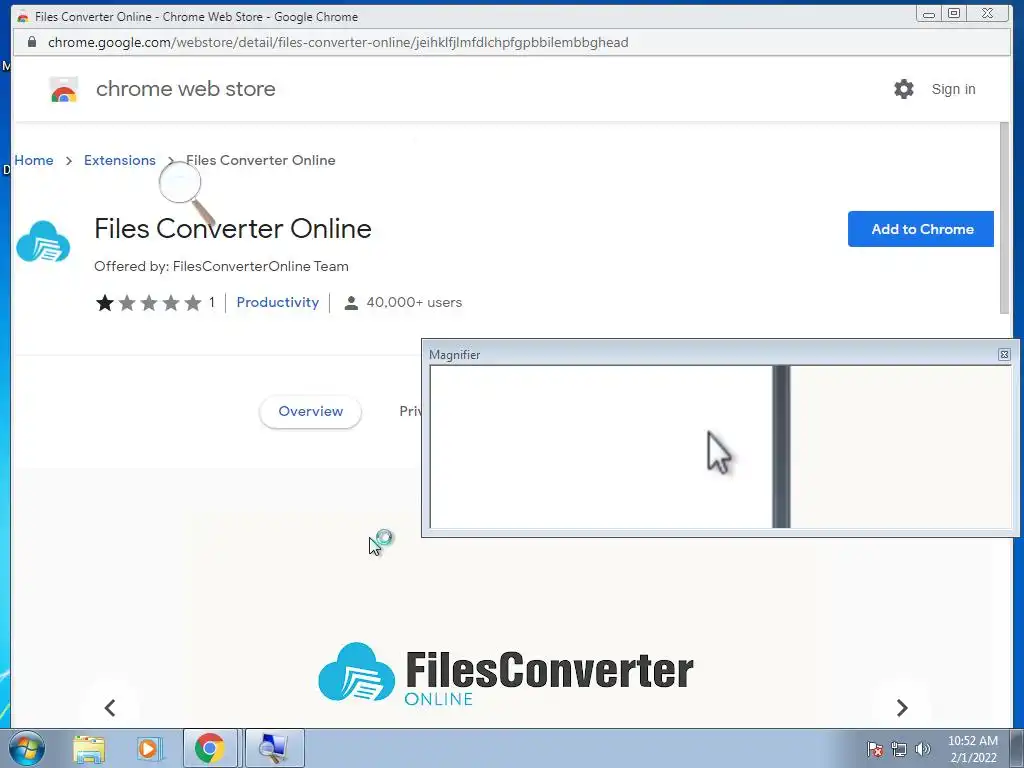Close the Magnifier window
The height and width of the screenshot is (768, 1024).
click(1004, 355)
